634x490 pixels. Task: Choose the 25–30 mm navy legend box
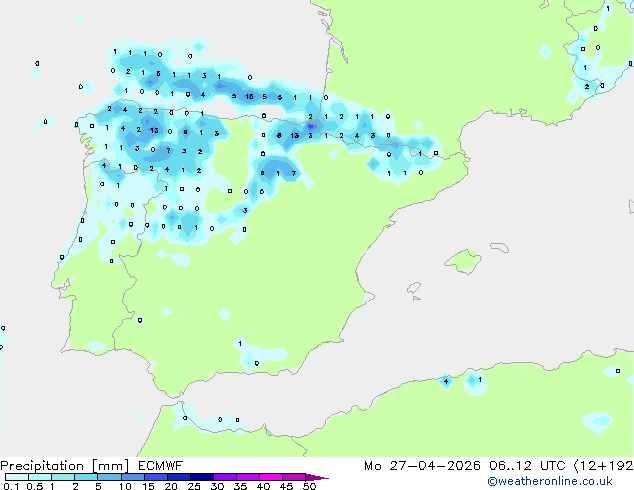tap(201, 477)
